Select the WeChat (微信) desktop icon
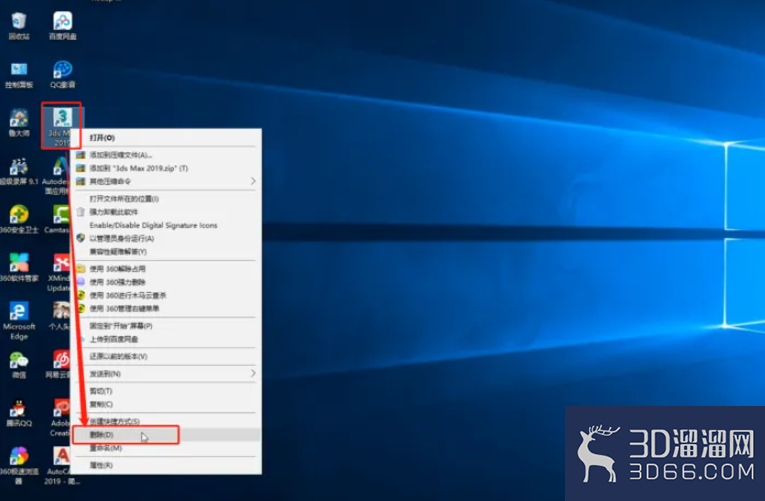 19,365
